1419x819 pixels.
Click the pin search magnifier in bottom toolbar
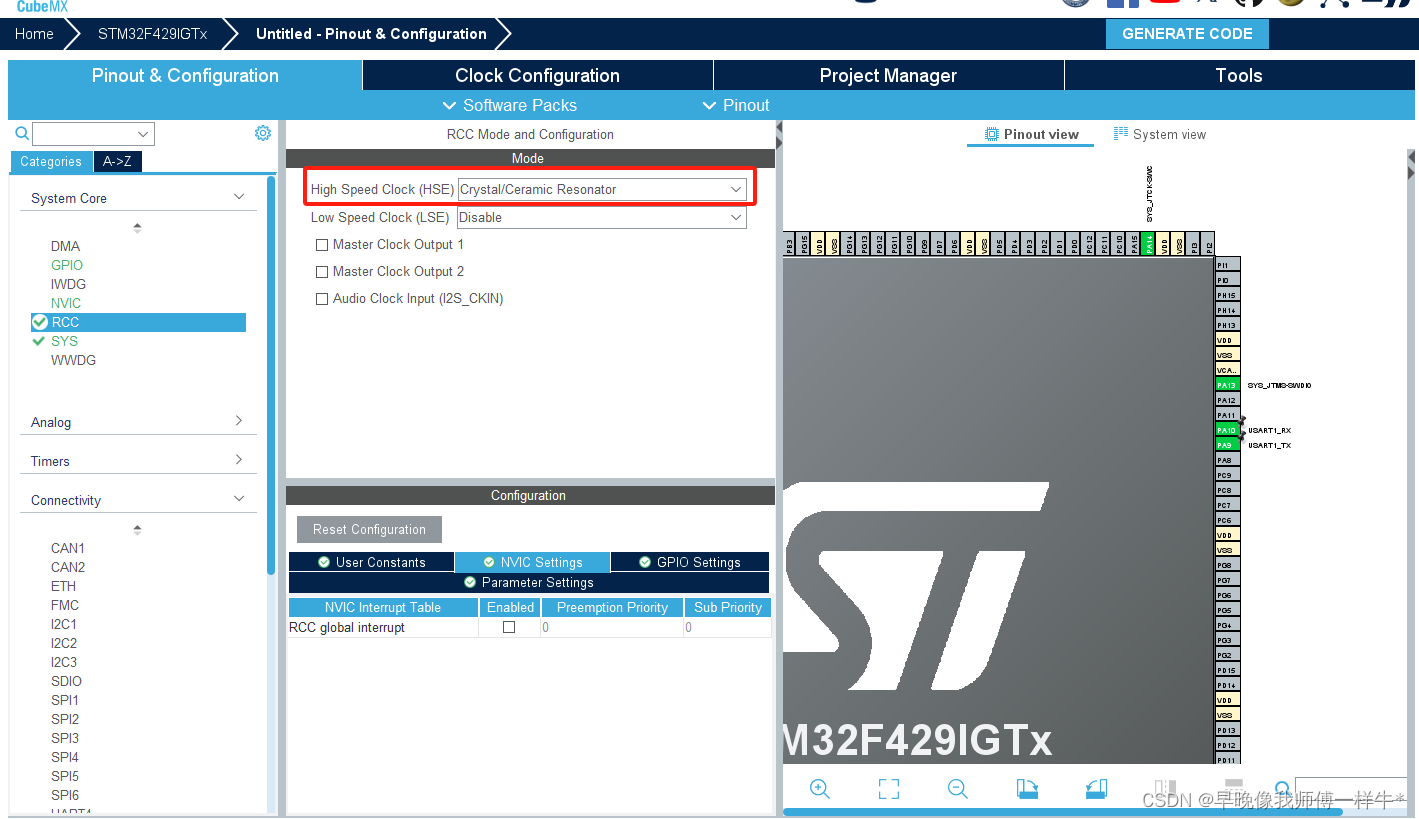pyautogui.click(x=1282, y=789)
